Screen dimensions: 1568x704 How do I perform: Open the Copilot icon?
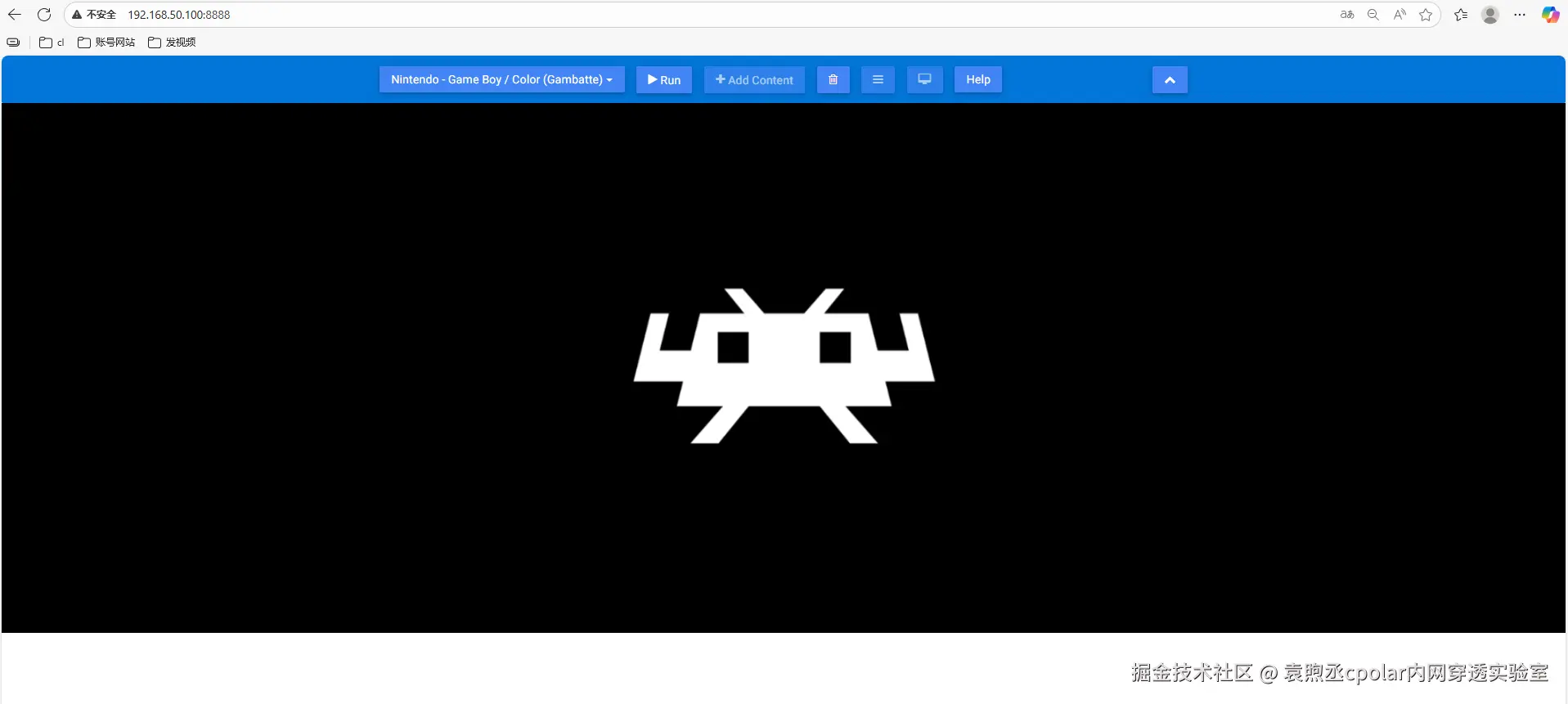pos(1550,15)
